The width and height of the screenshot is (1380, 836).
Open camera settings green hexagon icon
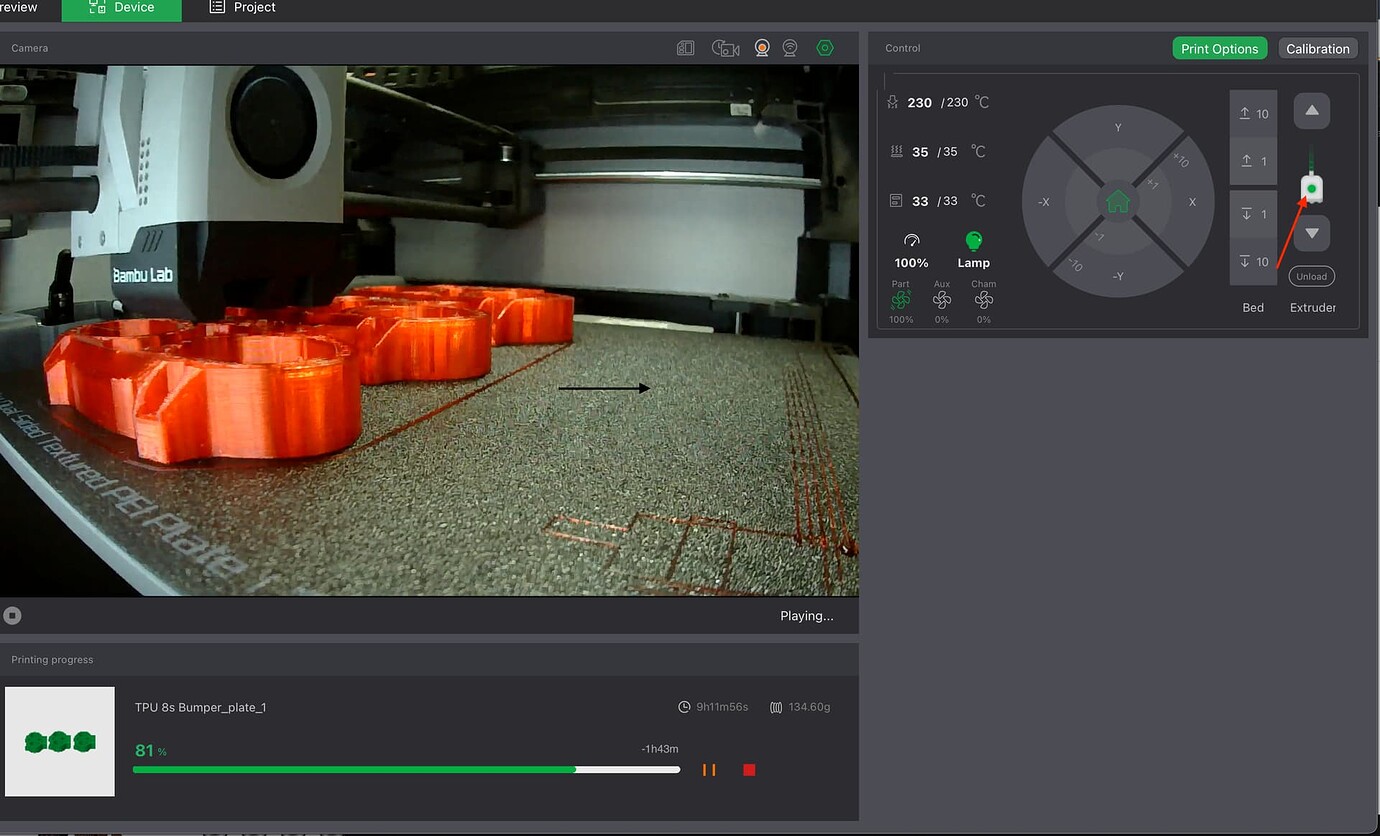pyautogui.click(x=825, y=47)
